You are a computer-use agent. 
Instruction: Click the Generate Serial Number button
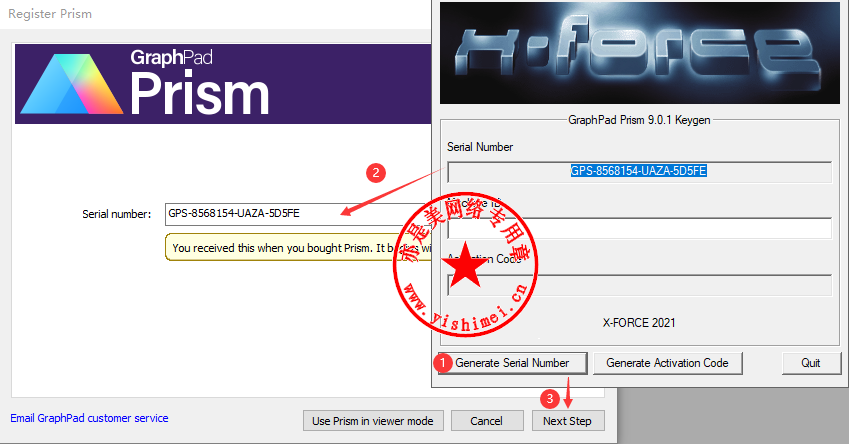(512, 363)
